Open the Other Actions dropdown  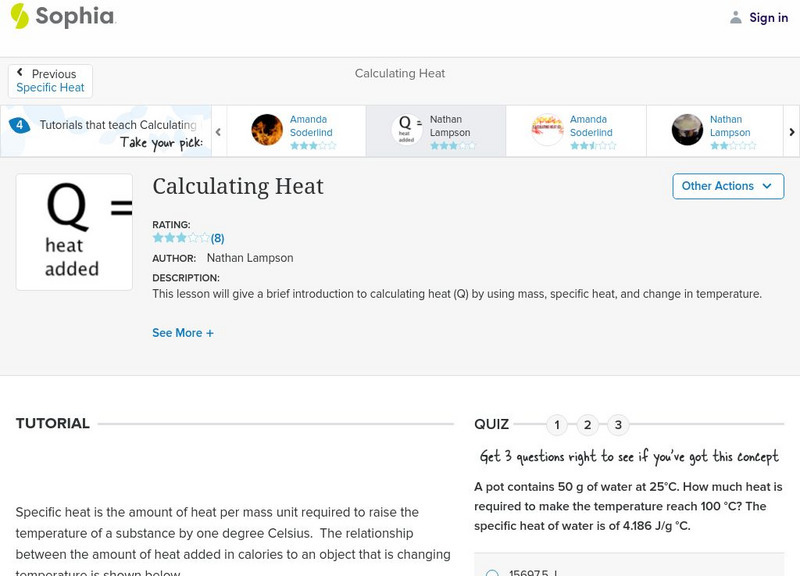[727, 186]
